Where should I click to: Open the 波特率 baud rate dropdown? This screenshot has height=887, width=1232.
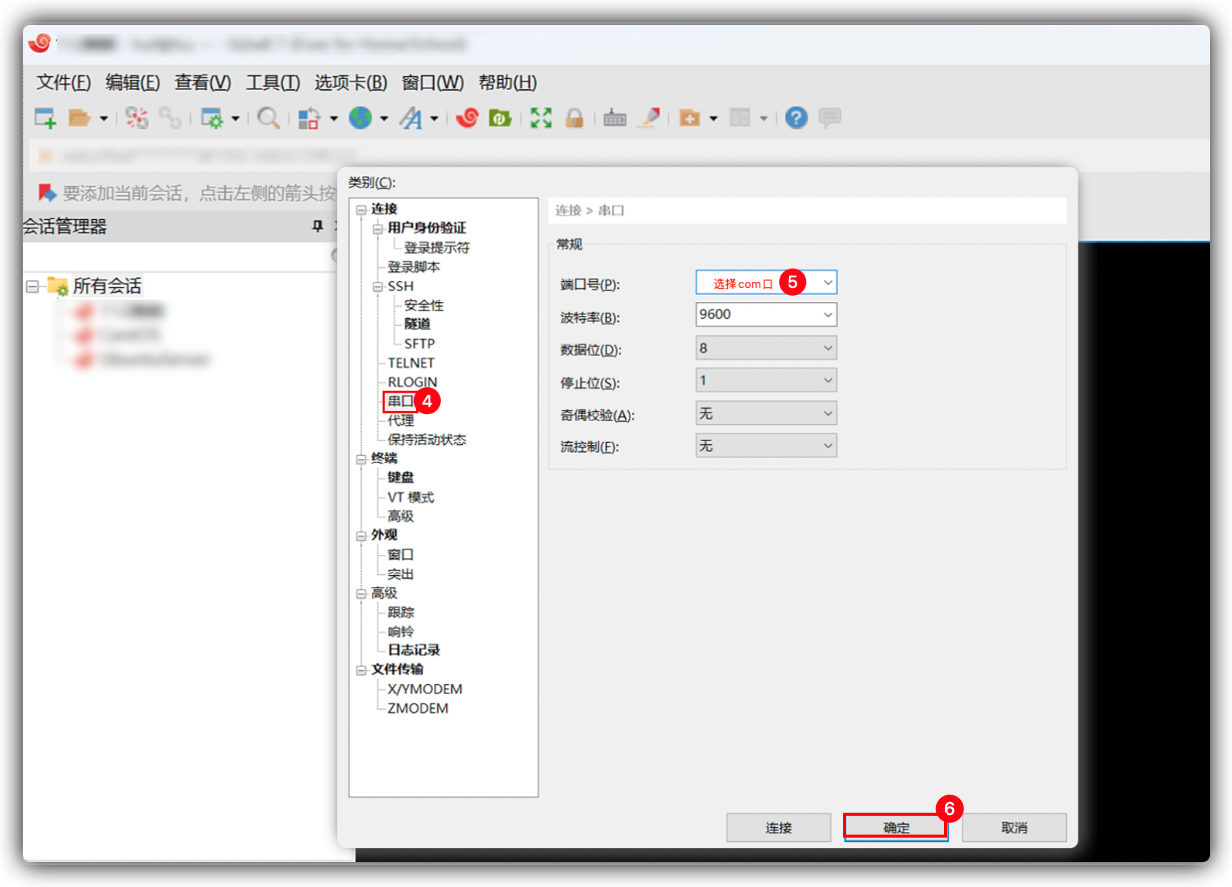coord(827,315)
